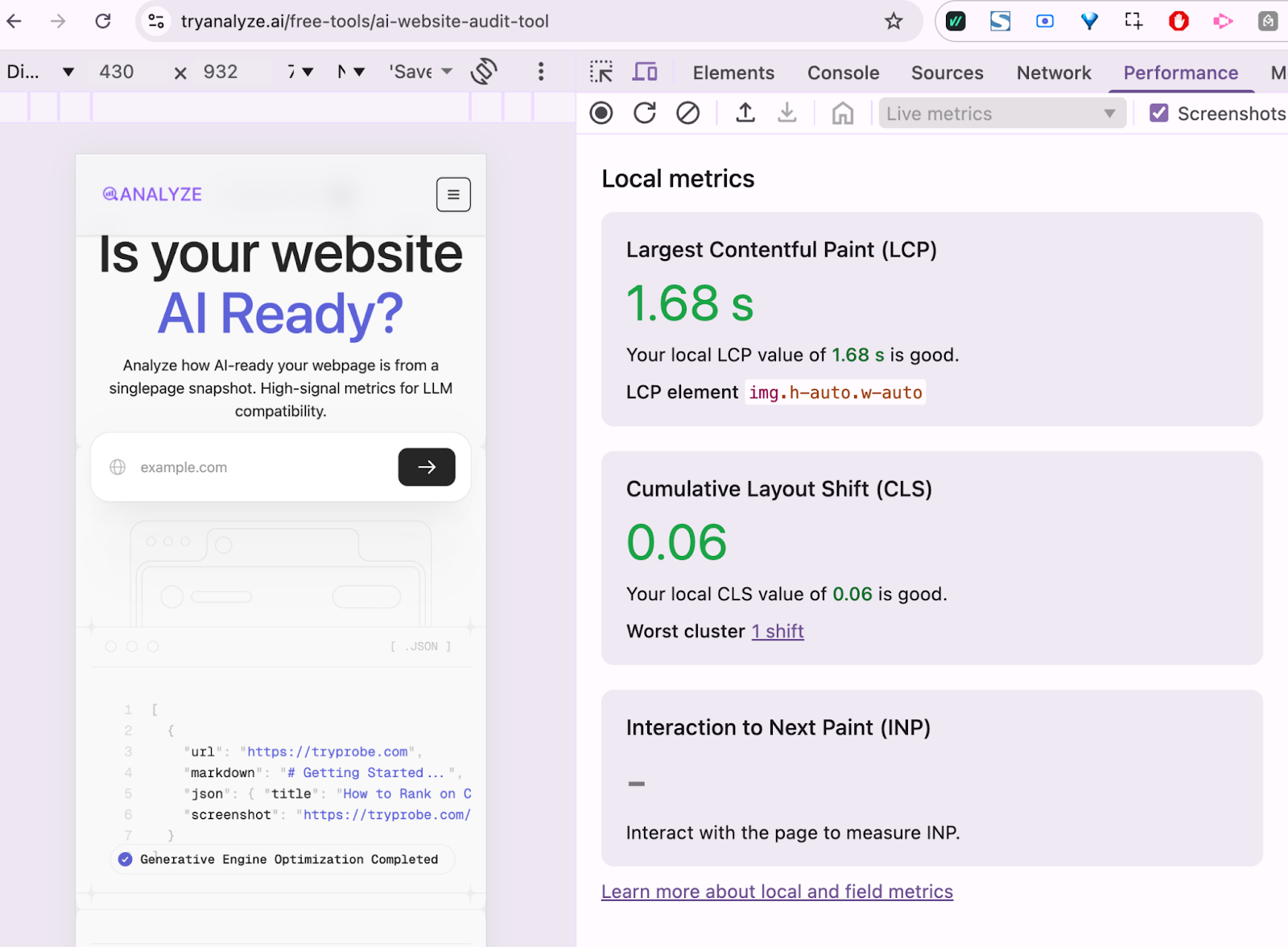Click the 1 shift worst cluster link
Image resolution: width=1288 pixels, height=947 pixels.
point(777,631)
